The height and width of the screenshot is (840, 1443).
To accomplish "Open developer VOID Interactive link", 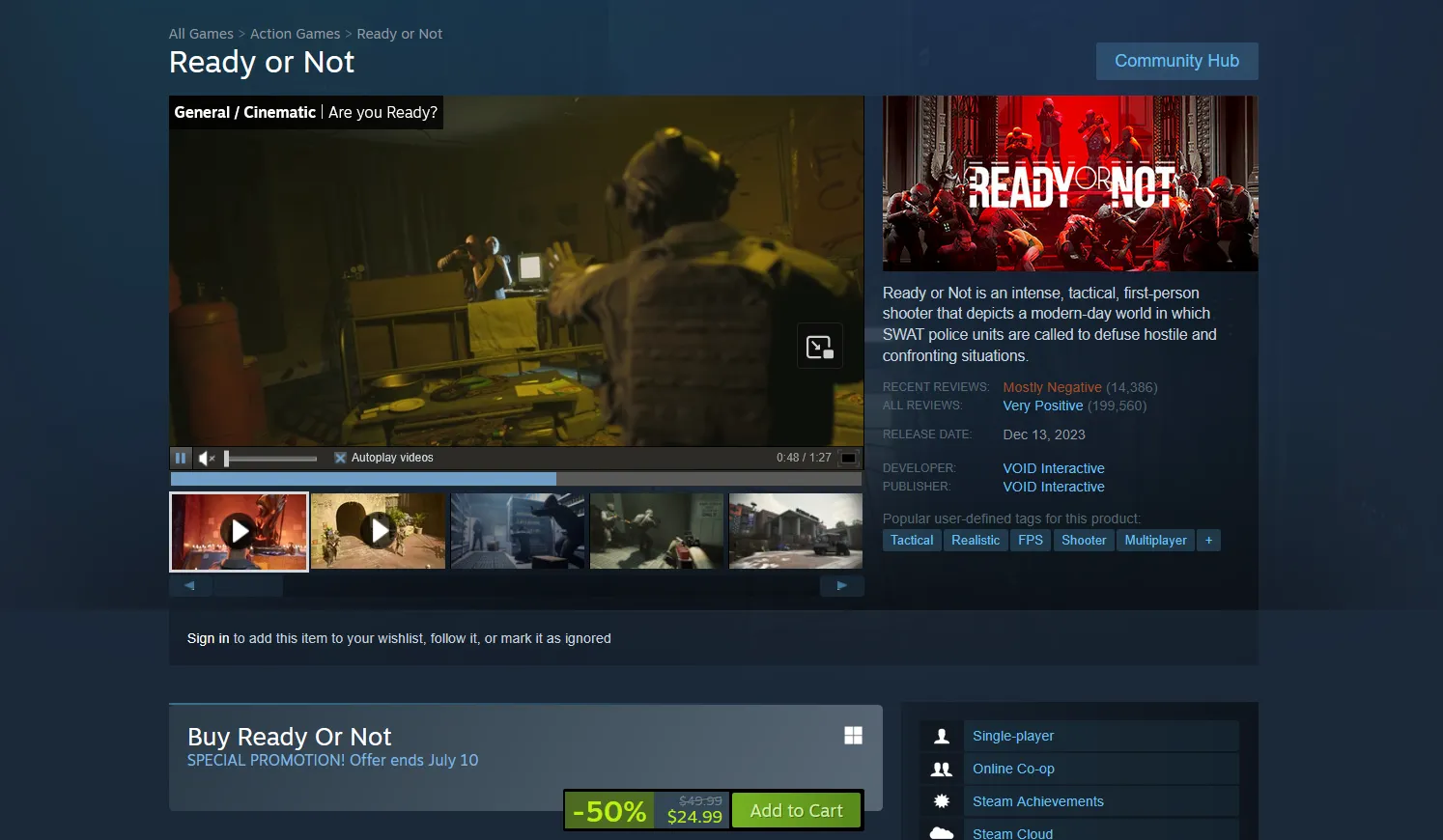I will [x=1054, y=468].
